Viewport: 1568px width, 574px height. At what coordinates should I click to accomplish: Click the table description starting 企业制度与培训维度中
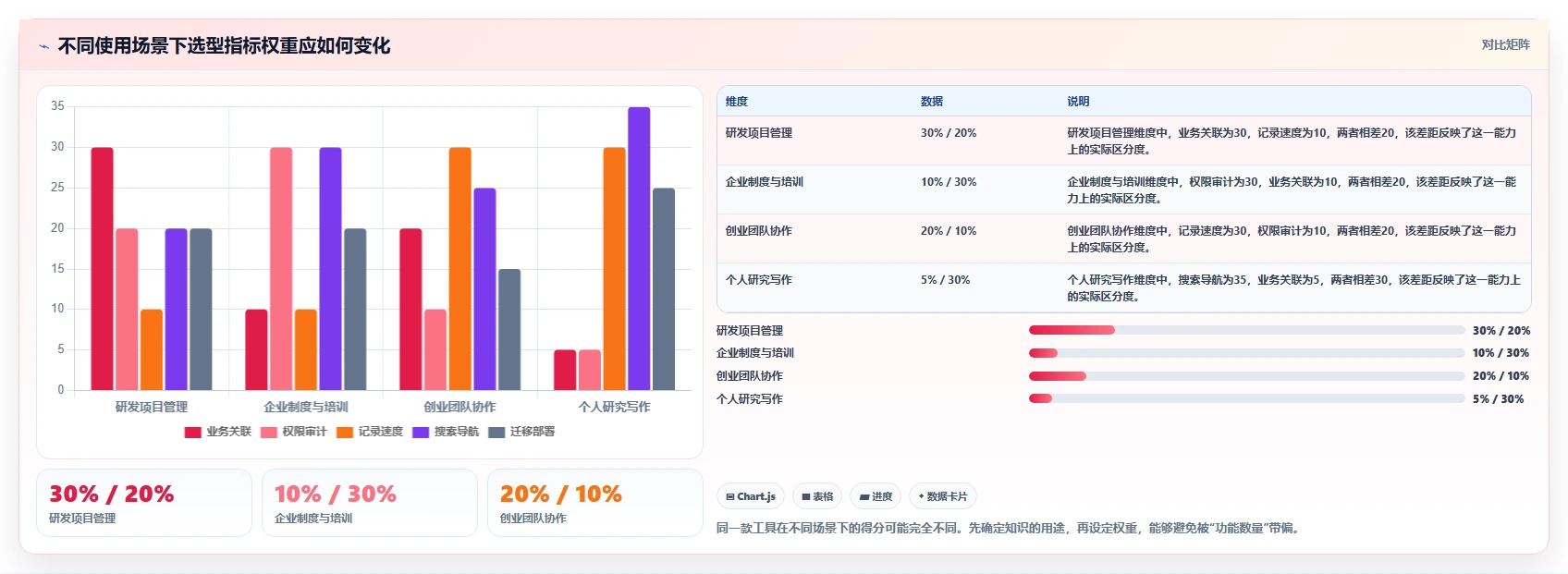pyautogui.click(x=1292, y=190)
